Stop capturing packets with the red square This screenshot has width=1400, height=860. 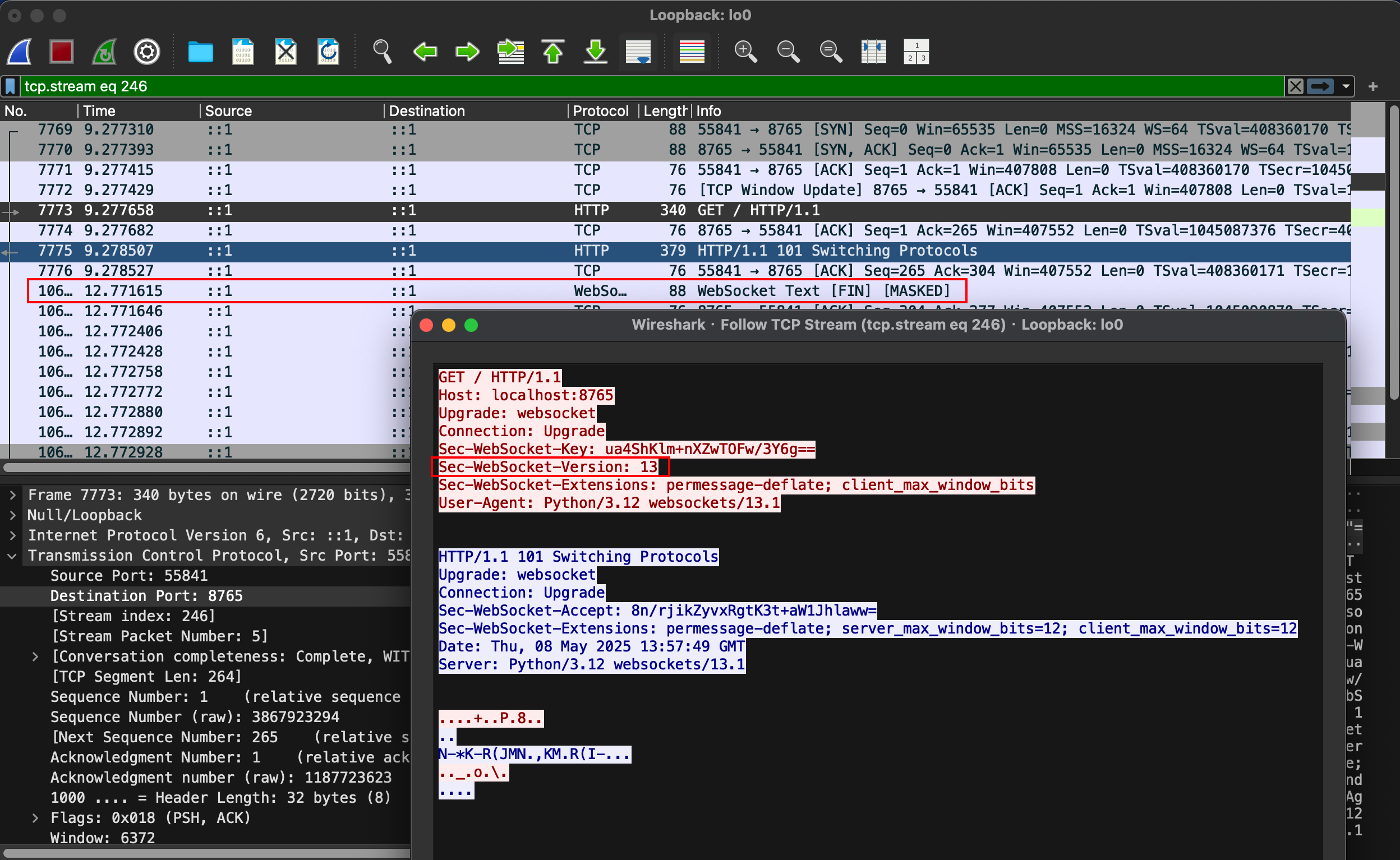pos(62,52)
